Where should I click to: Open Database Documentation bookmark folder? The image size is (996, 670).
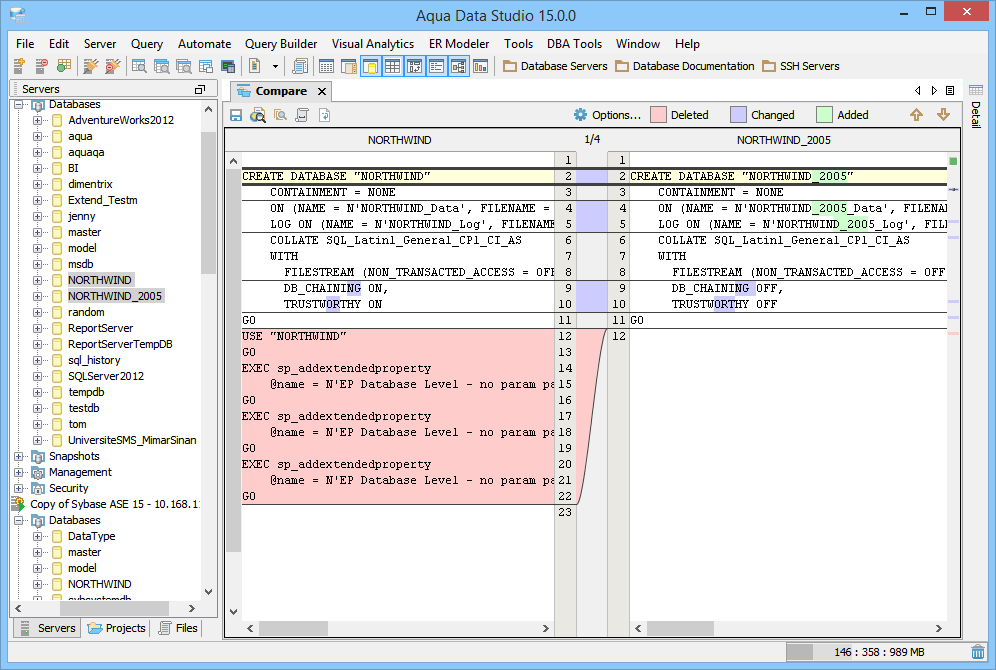(685, 66)
